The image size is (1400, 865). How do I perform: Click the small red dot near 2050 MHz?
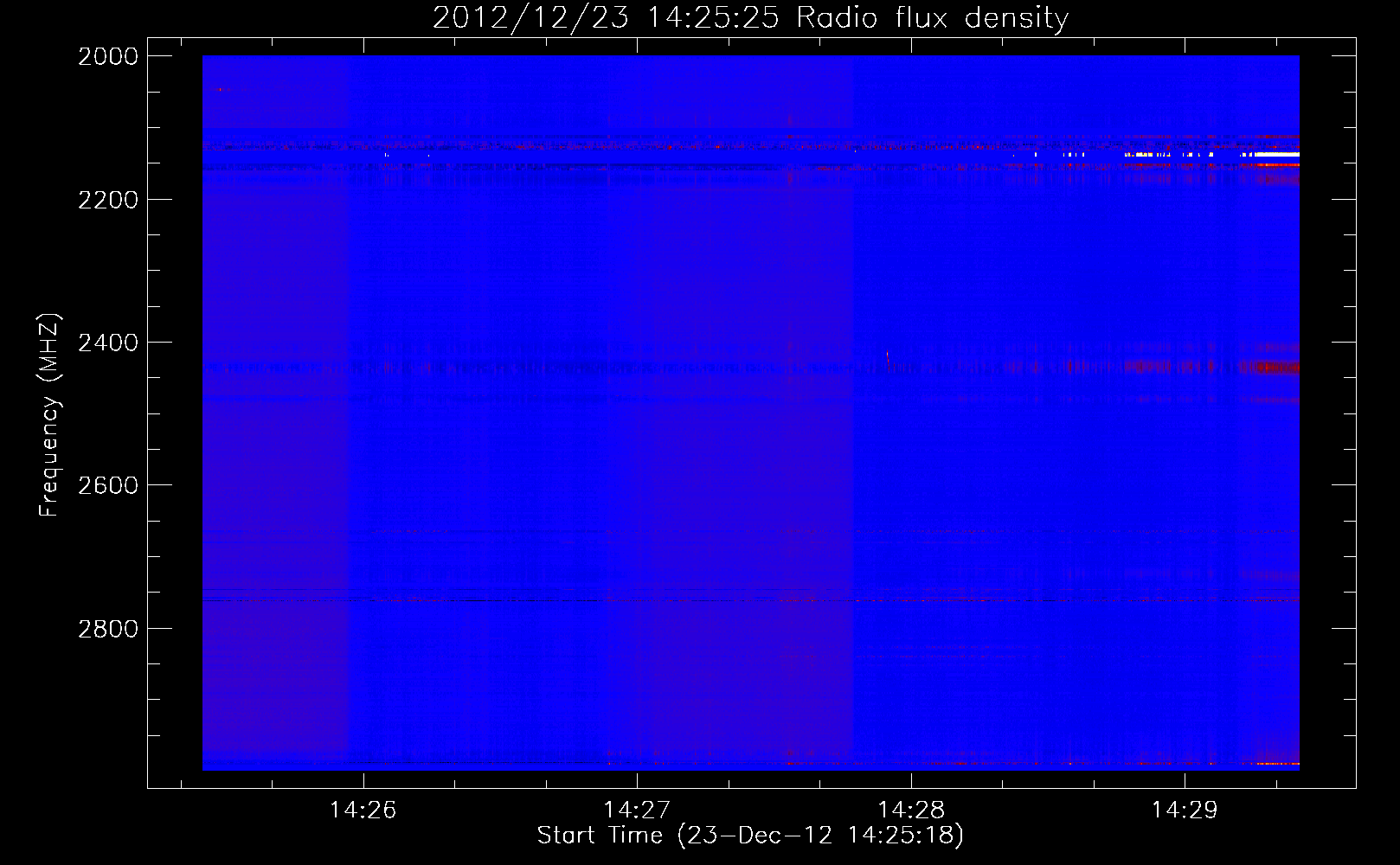(x=219, y=89)
